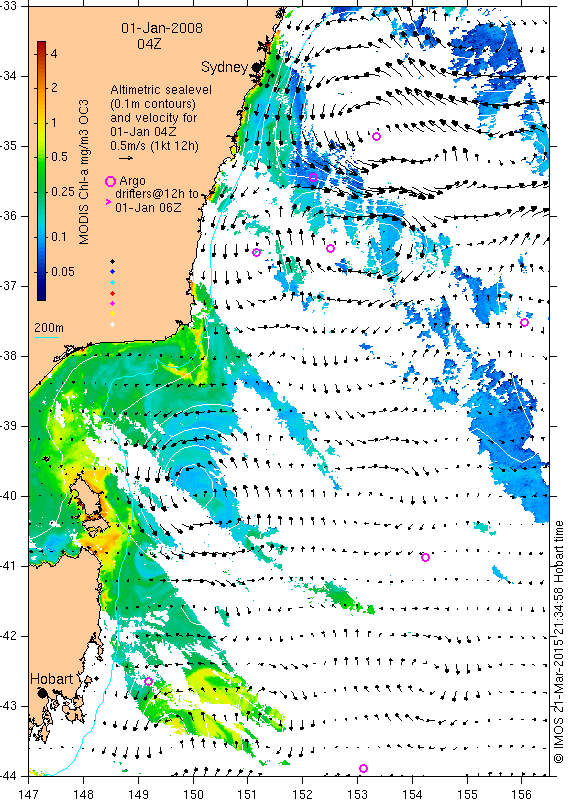Click the 04Z time label under the date

click(x=149, y=44)
